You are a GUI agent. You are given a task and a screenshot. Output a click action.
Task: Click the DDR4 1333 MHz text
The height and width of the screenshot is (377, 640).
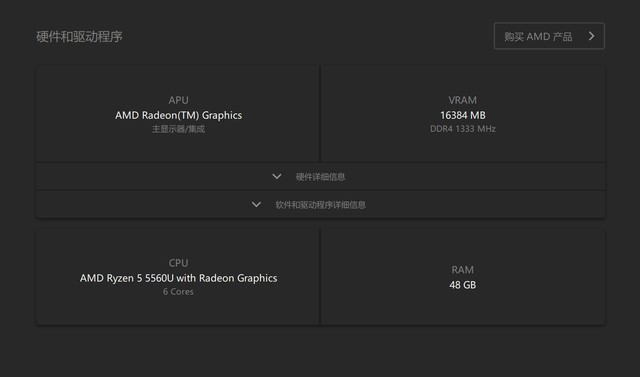[462, 129]
